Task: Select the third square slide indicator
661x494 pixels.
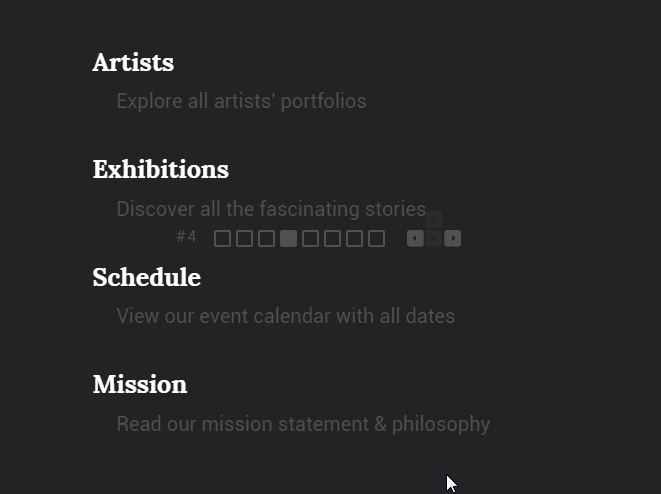Action: (266, 239)
